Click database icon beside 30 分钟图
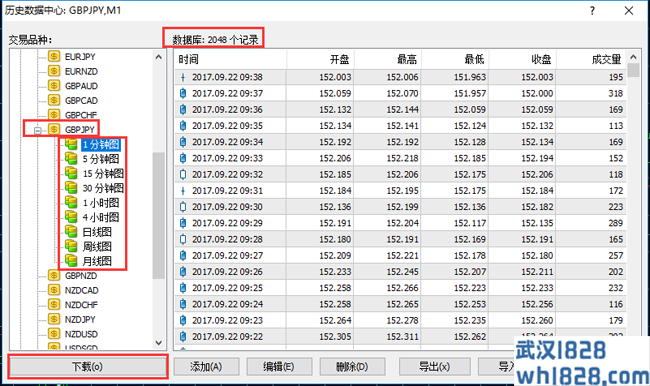 point(71,188)
